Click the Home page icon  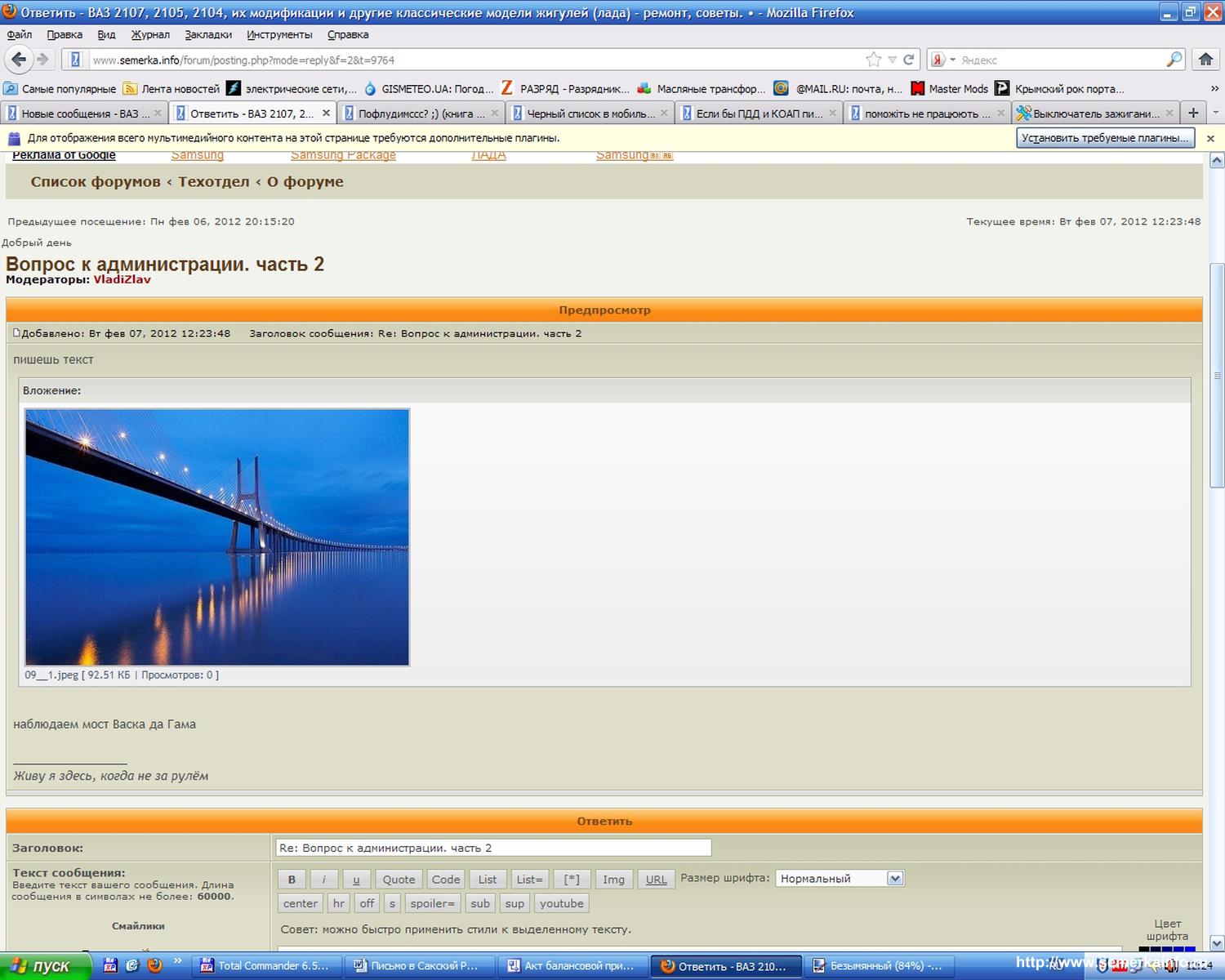[1205, 60]
